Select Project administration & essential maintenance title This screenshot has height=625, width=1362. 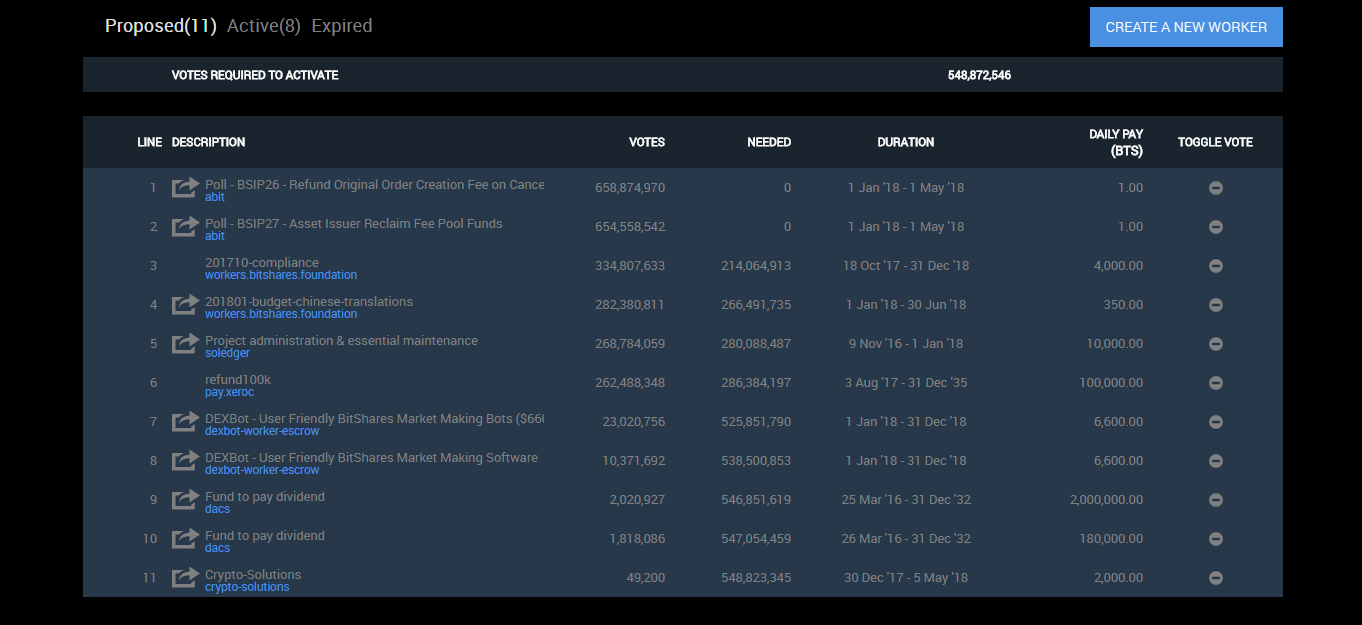341,341
